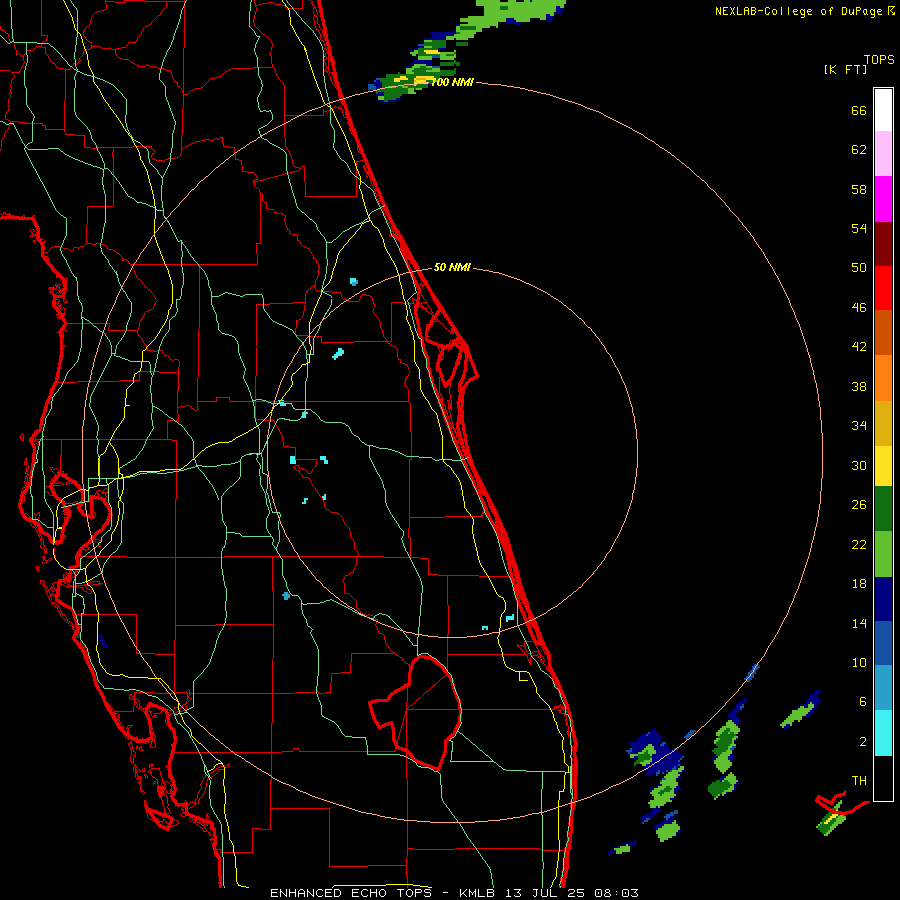Click the 50 legend value
900x900 pixels.
859,268
